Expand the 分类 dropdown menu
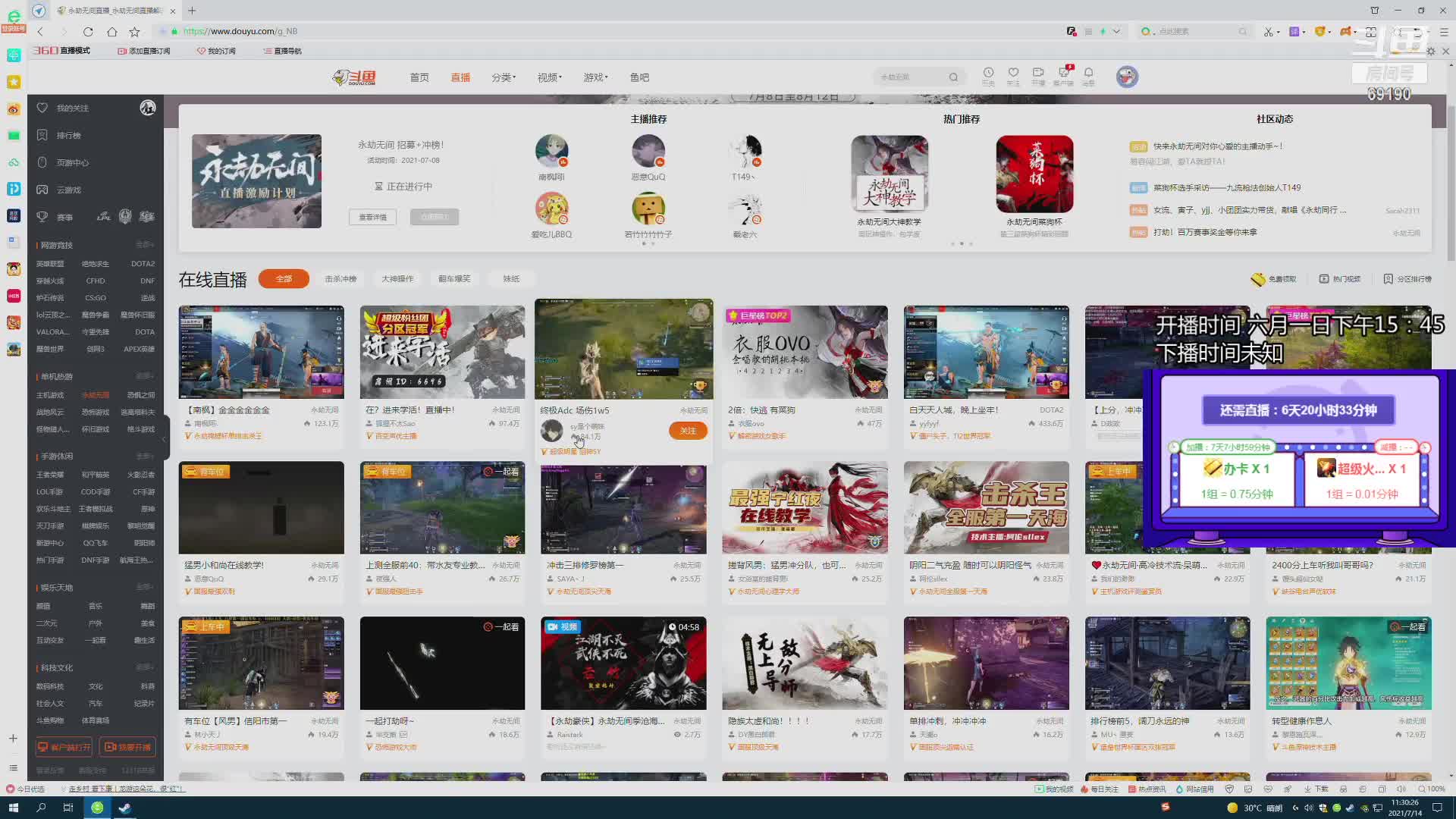1456x819 pixels. click(503, 77)
